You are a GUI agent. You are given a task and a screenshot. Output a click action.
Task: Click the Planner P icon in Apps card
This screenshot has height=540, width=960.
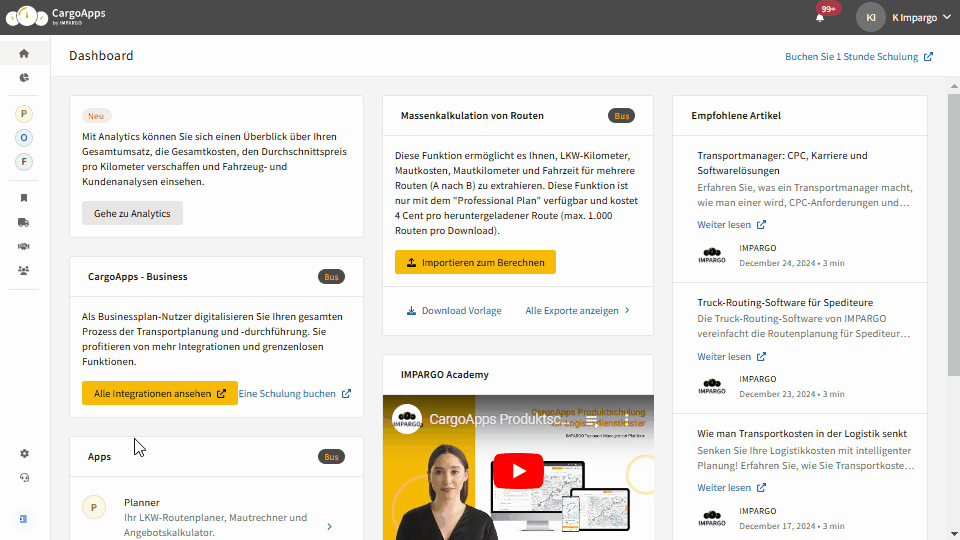[94, 507]
